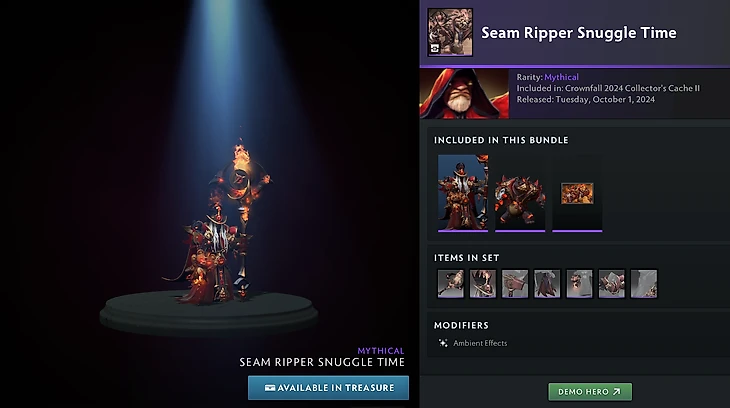Image resolution: width=730 pixels, height=408 pixels.
Task: Click the Ambient Effects modifier label
Action: tap(480, 343)
